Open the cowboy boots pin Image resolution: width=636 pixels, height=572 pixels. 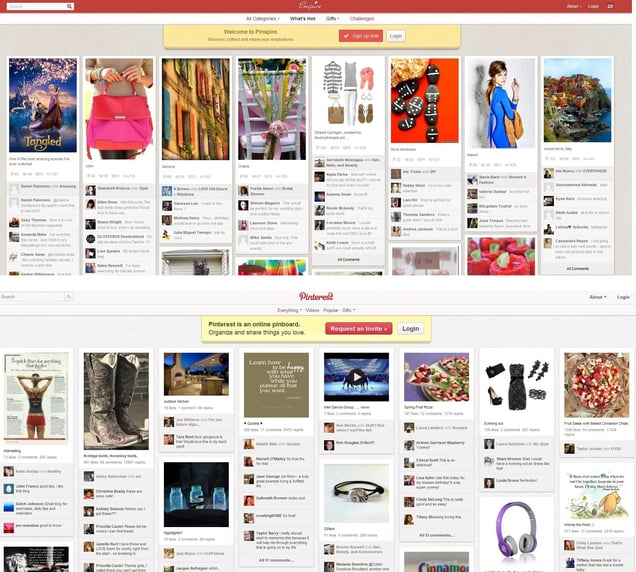(116, 401)
